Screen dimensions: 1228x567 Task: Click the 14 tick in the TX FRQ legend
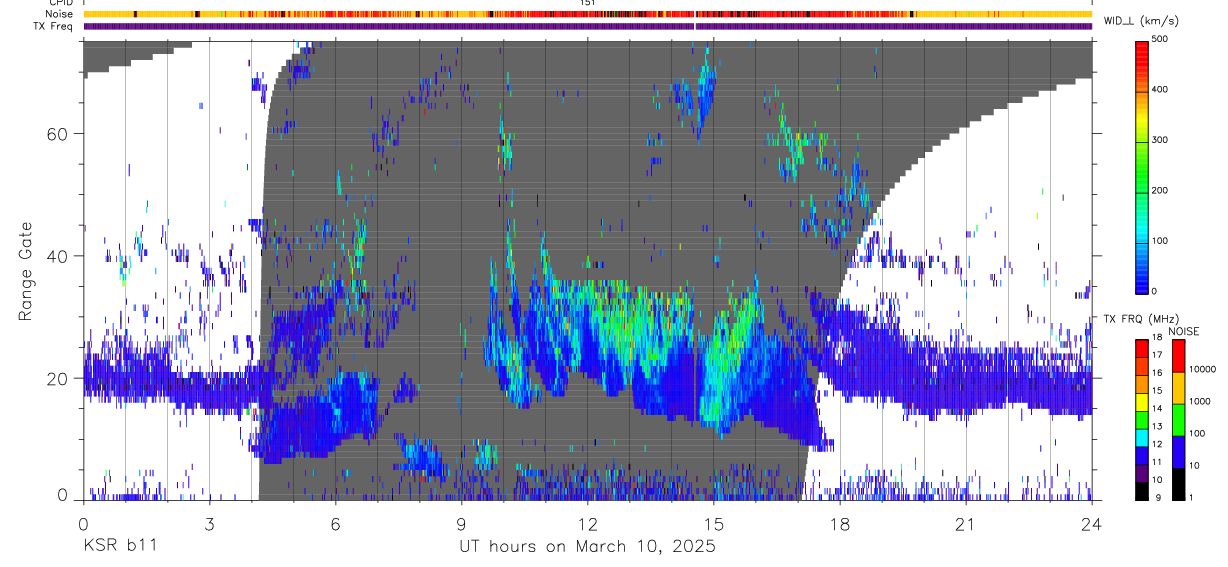coord(1158,408)
